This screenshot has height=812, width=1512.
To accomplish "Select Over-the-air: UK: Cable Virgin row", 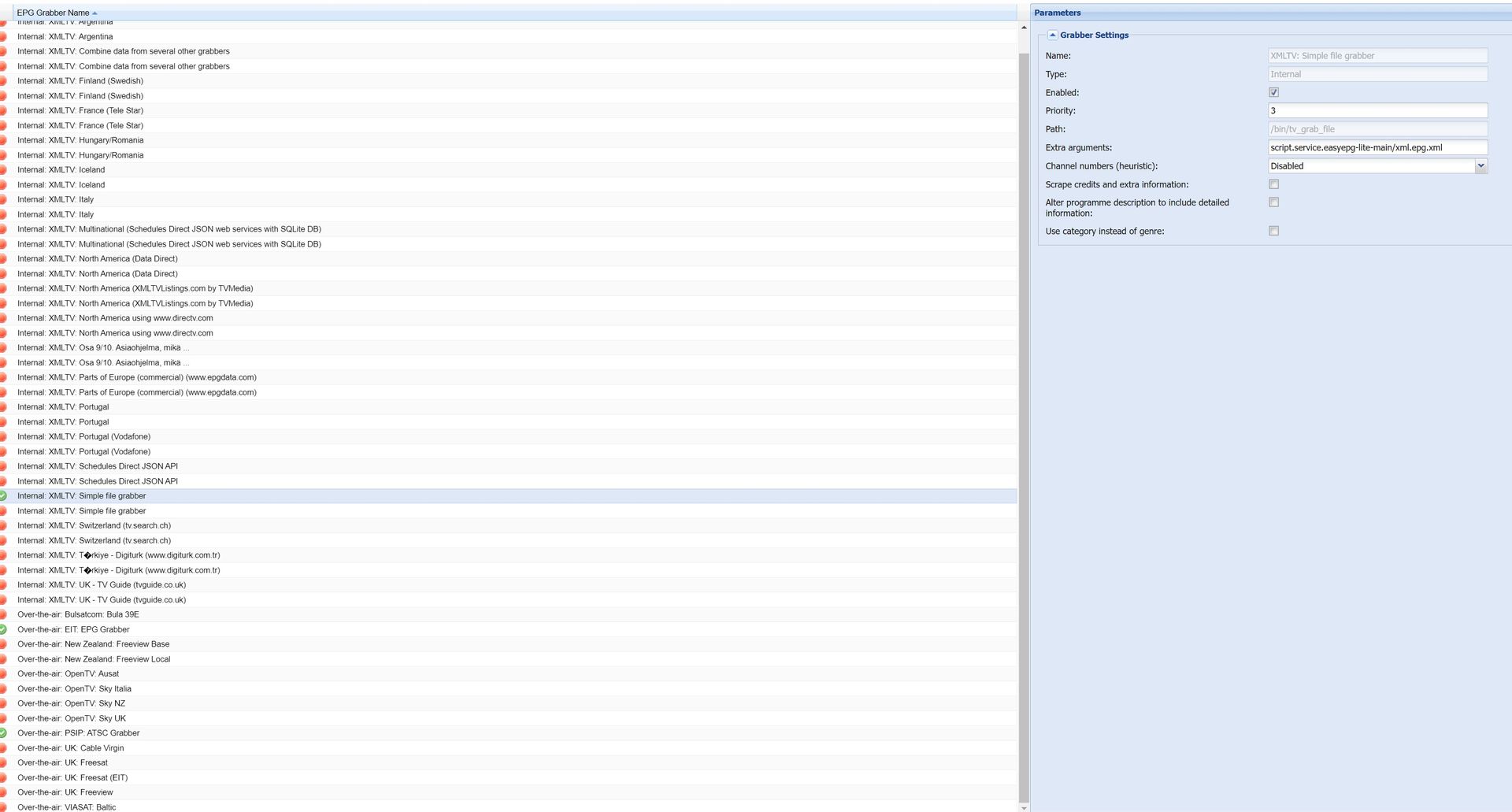I will point(509,748).
